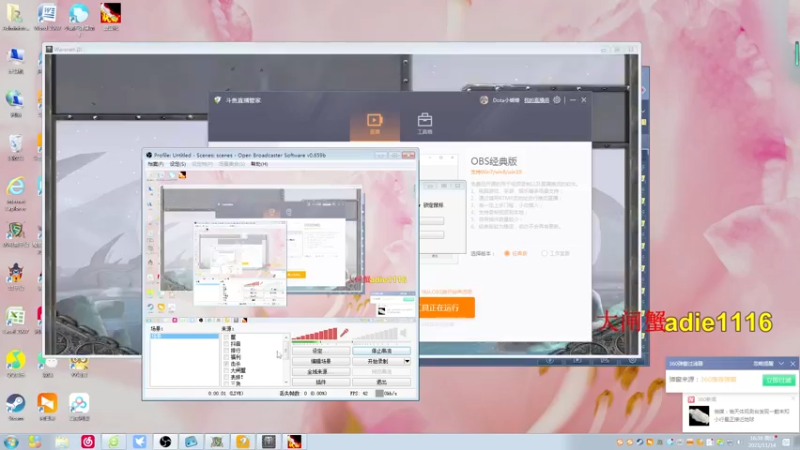Click the 全域来源... button in OBS
This screenshot has height=450, width=800.
321,371
